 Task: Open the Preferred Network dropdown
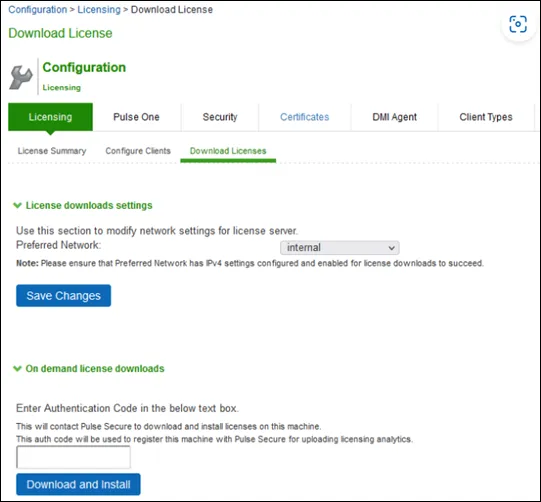coord(340,248)
